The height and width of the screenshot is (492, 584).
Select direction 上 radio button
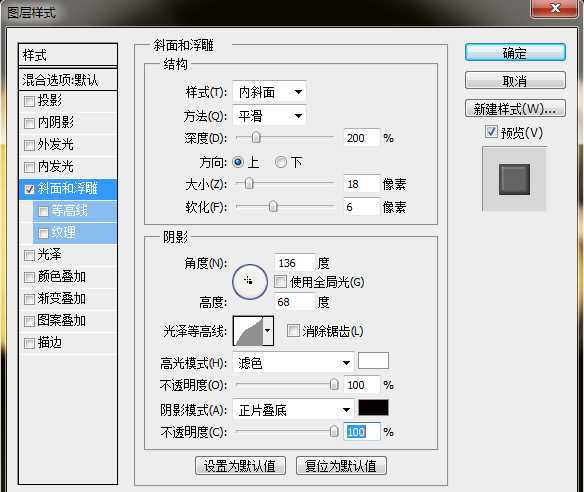pos(238,162)
